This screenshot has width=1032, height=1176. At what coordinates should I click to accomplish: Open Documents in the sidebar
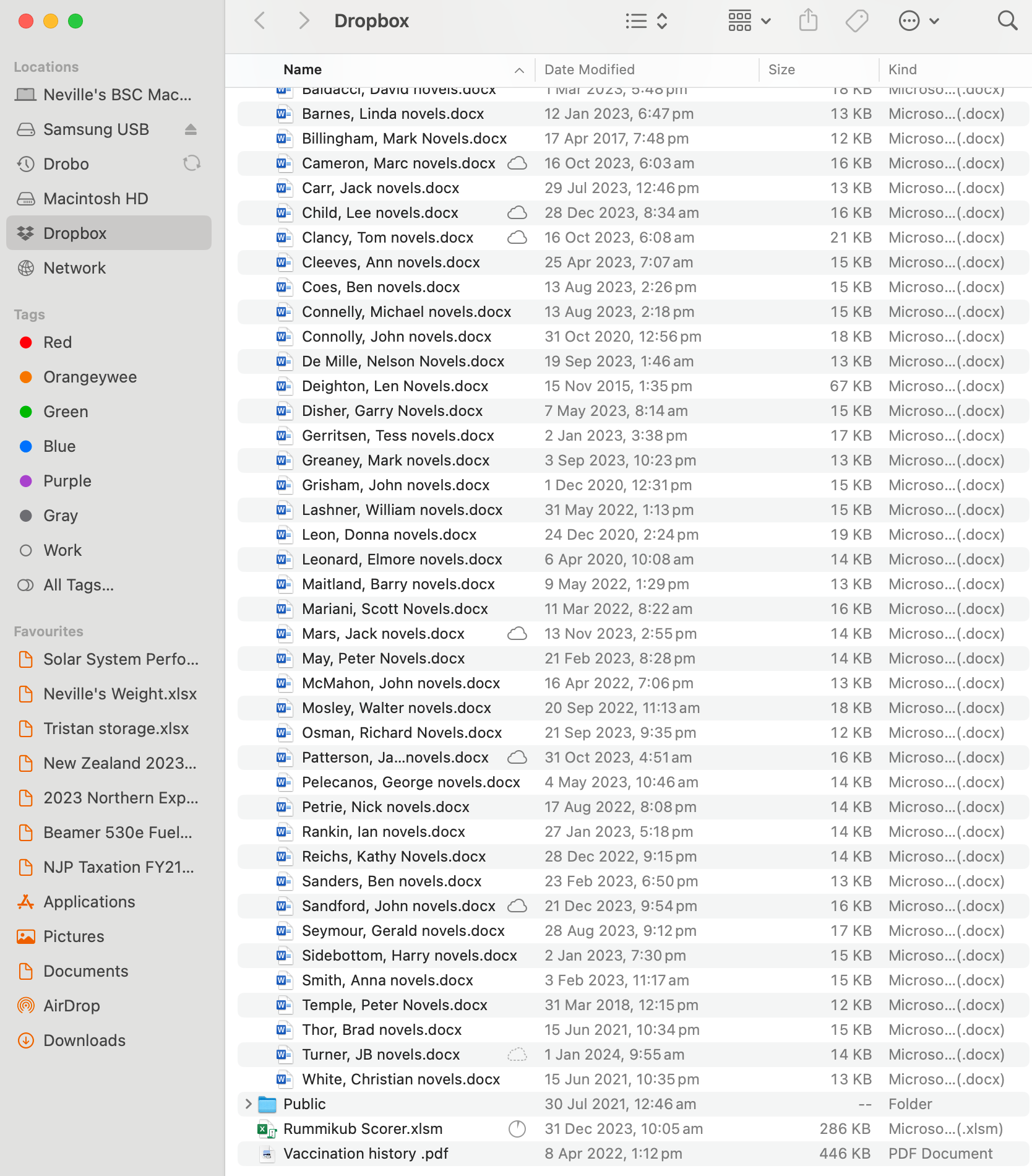click(109, 971)
